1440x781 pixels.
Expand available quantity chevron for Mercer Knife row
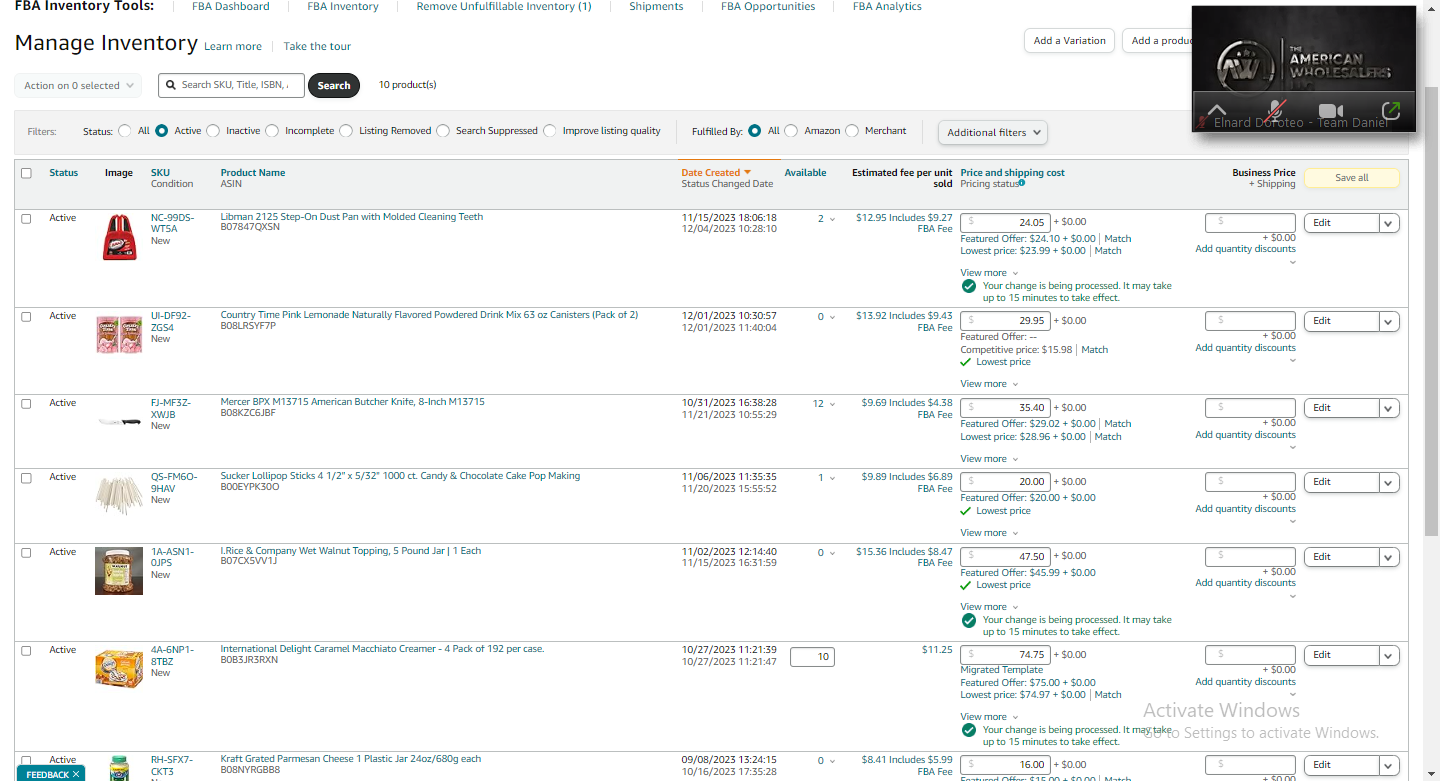tap(832, 404)
